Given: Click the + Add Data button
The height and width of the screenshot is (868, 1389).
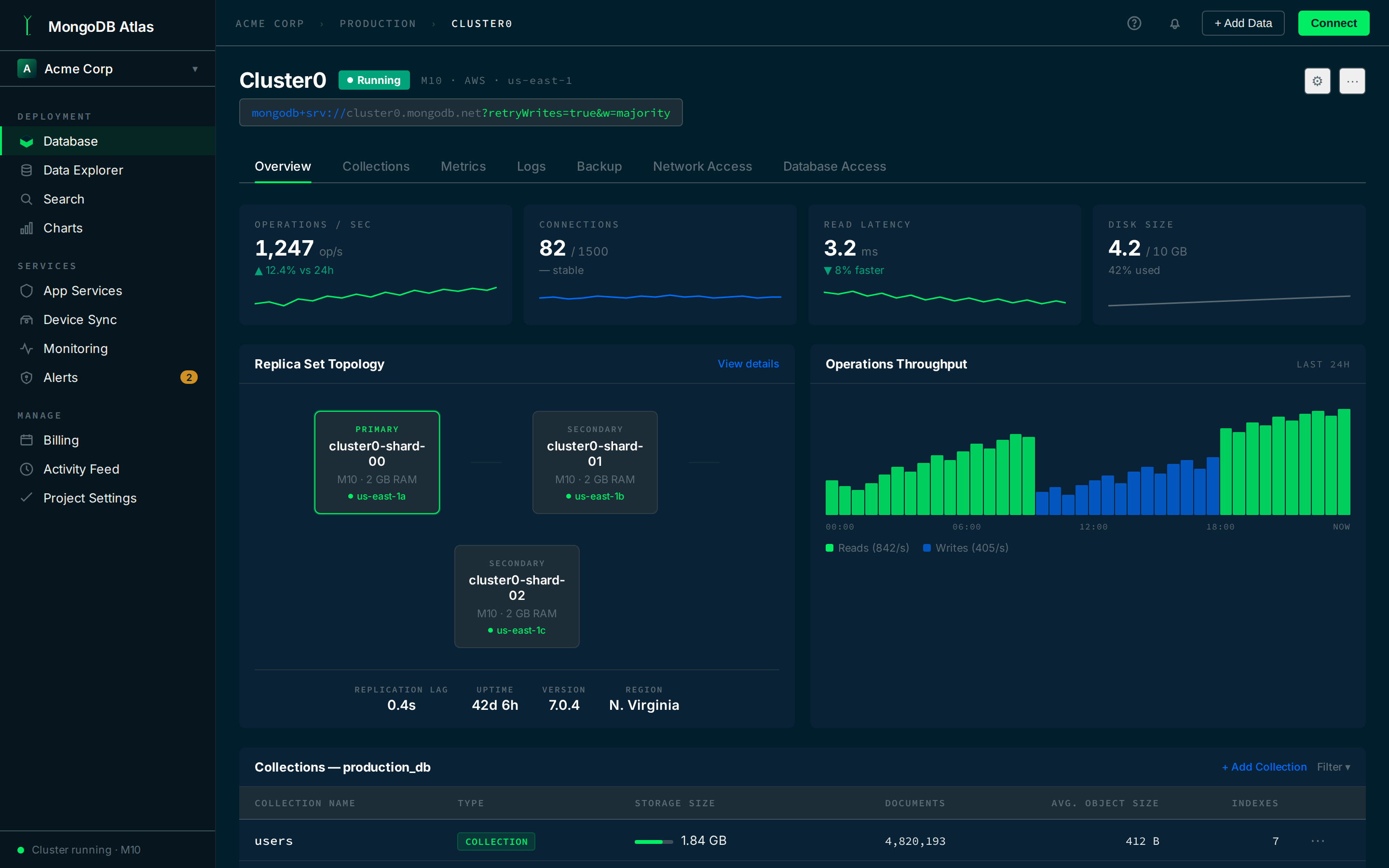Looking at the screenshot, I should [1243, 23].
